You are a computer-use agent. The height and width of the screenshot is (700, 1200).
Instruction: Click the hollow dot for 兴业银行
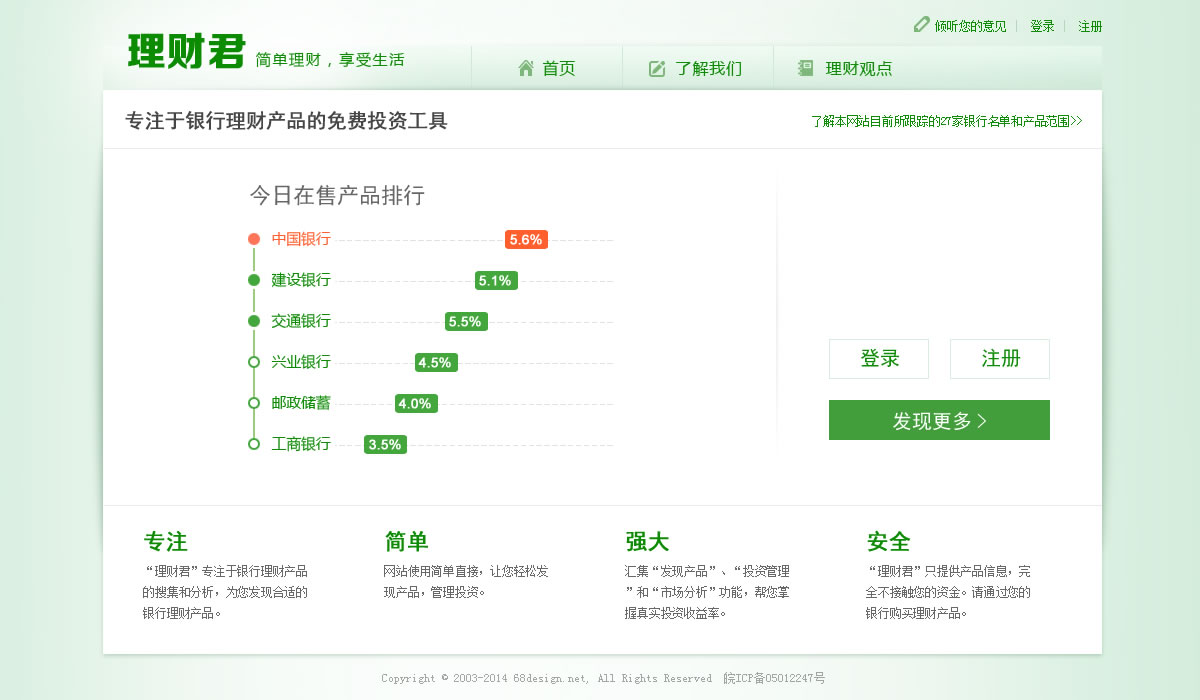coord(254,362)
